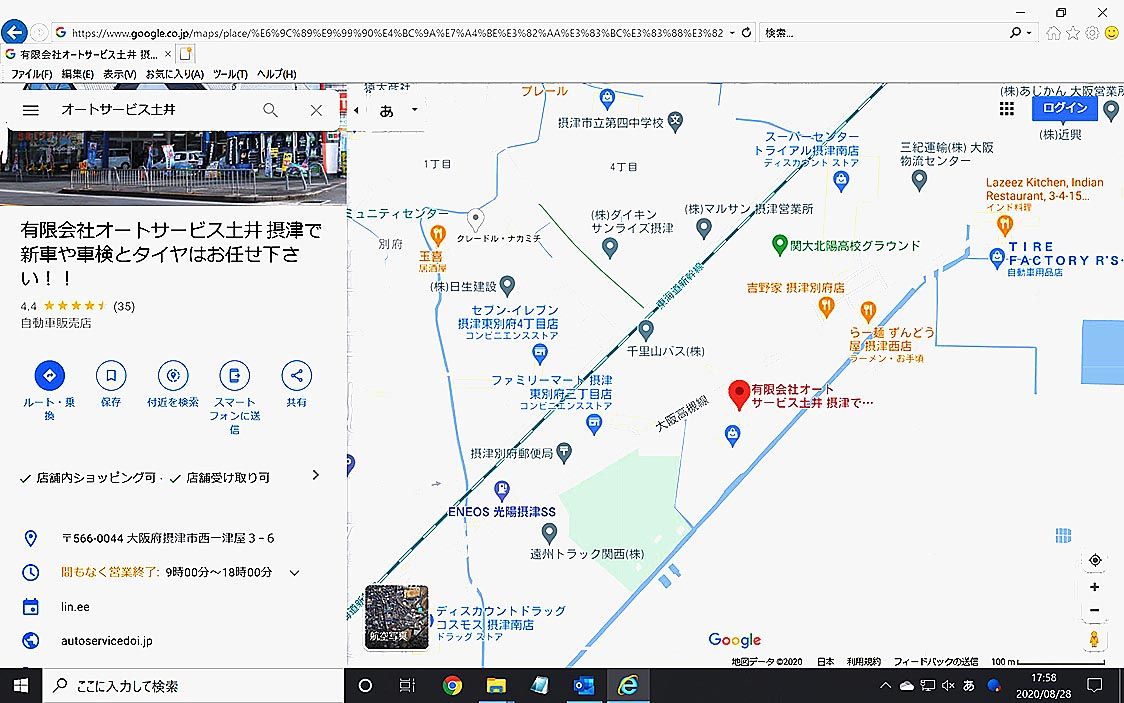This screenshot has width=1124, height=703.
Task: Switch to 航空写真 satellite view thumbnail
Action: coord(396,617)
